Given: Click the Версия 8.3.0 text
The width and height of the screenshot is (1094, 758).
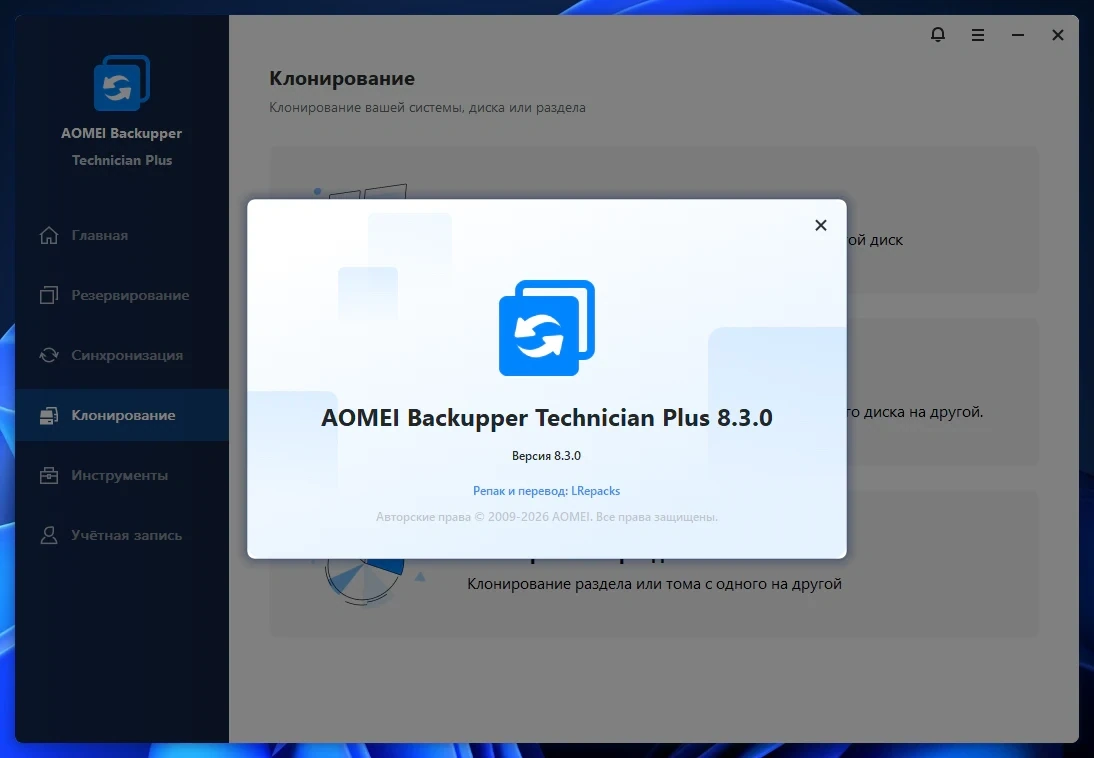Looking at the screenshot, I should [546, 456].
